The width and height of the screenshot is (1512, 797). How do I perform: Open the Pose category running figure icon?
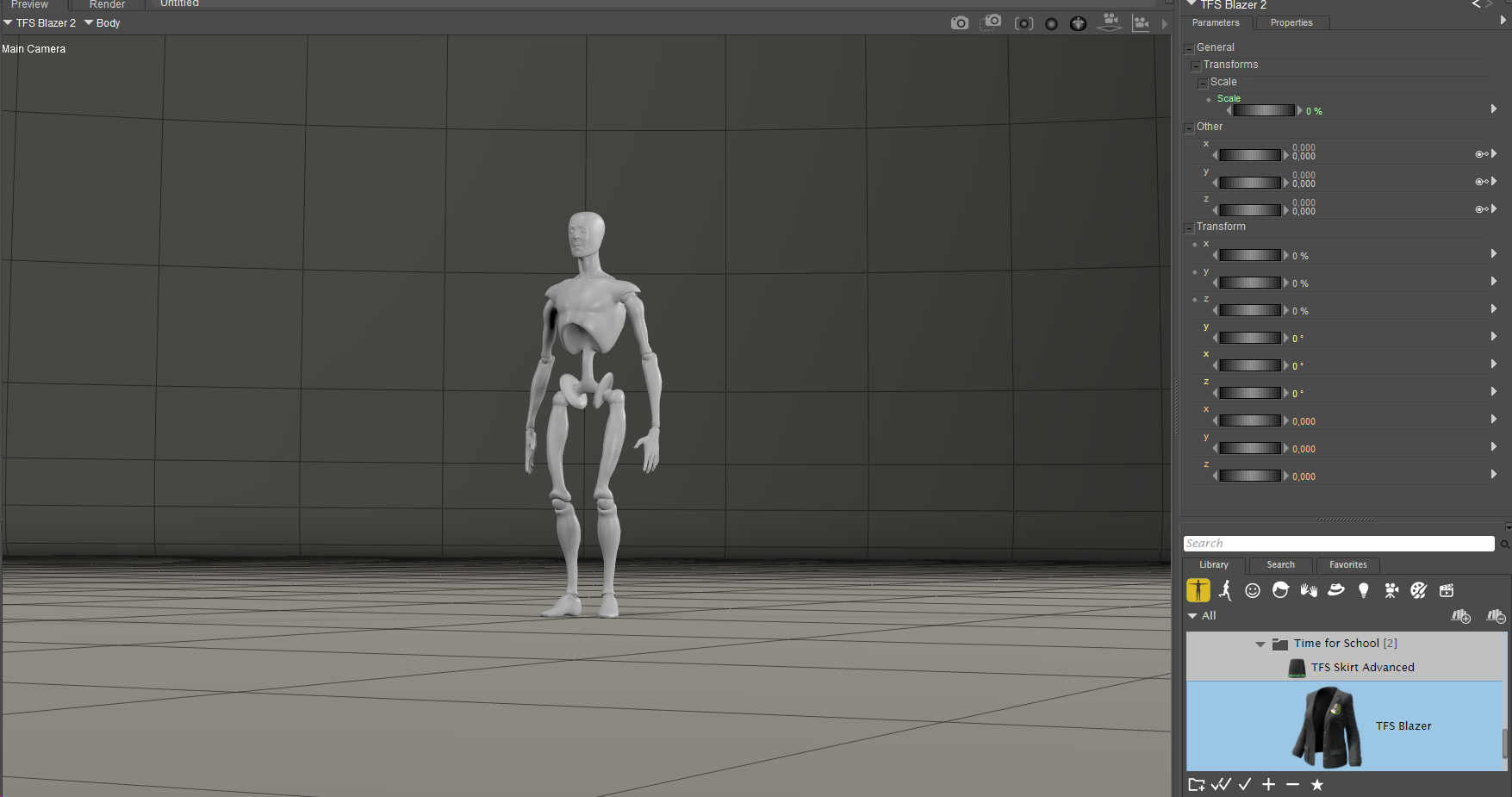tap(1225, 590)
